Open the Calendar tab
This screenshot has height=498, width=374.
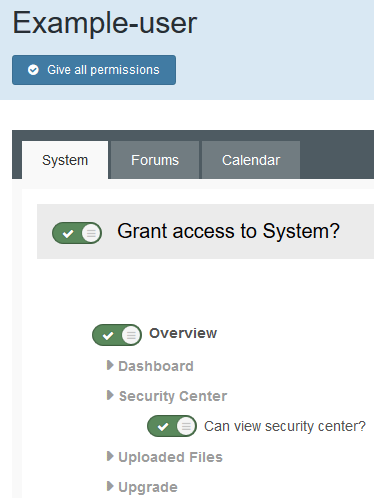click(251, 160)
